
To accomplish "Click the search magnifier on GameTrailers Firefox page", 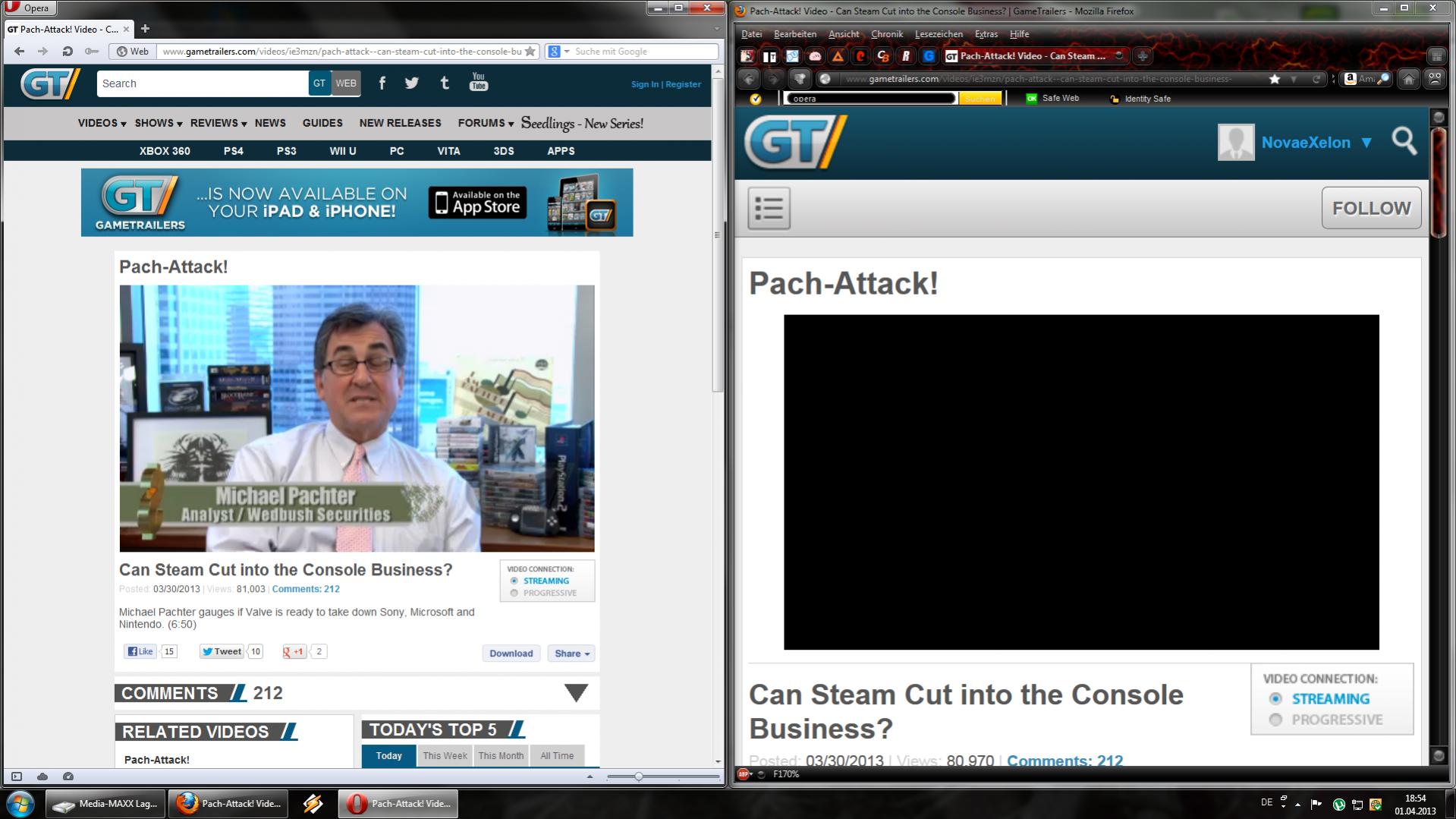I will click(x=1404, y=141).
